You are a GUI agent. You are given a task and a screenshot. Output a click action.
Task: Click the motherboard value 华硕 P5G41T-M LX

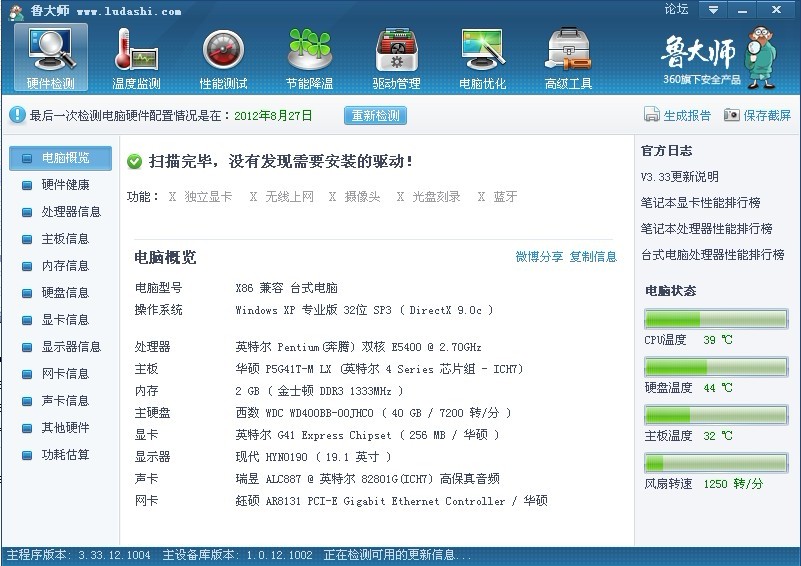point(379,369)
